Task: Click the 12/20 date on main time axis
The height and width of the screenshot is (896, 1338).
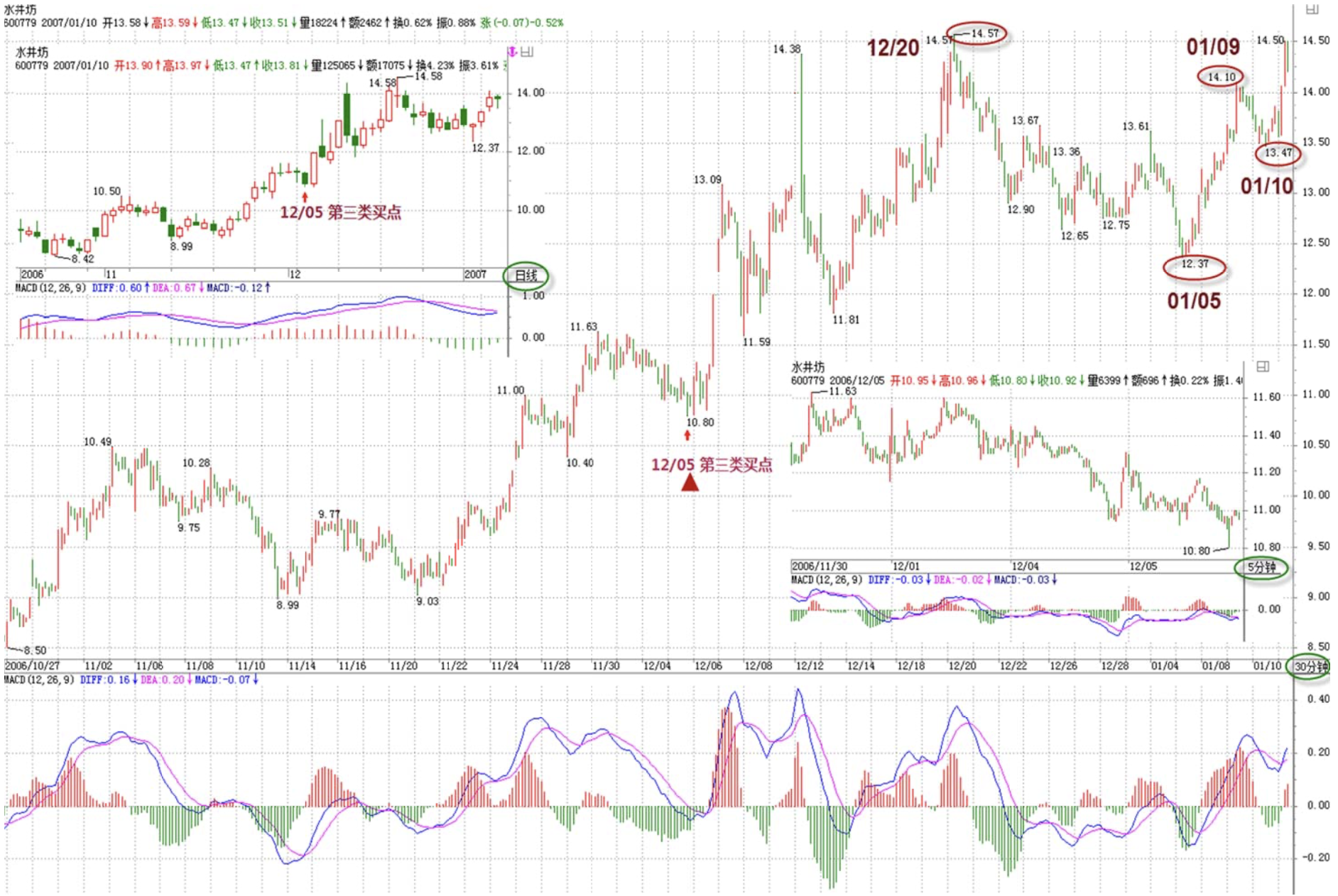Action: coord(962,666)
